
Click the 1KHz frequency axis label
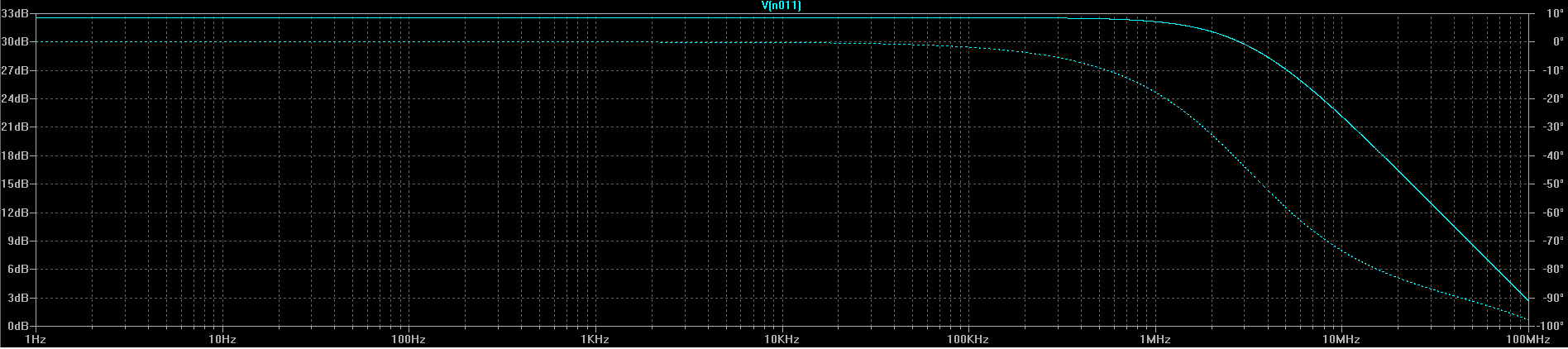click(x=595, y=340)
